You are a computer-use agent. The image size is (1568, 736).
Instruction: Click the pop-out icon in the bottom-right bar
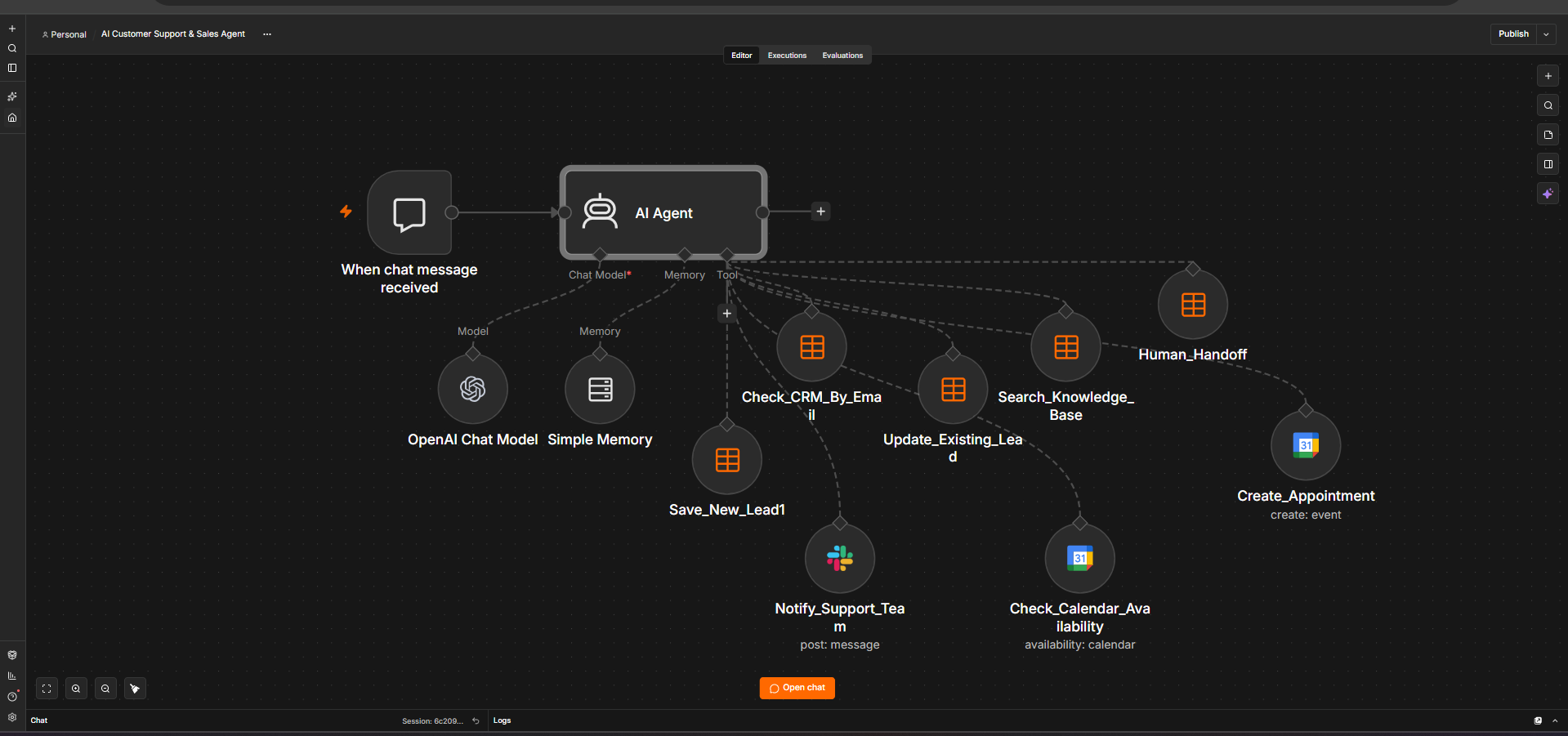point(1538,720)
